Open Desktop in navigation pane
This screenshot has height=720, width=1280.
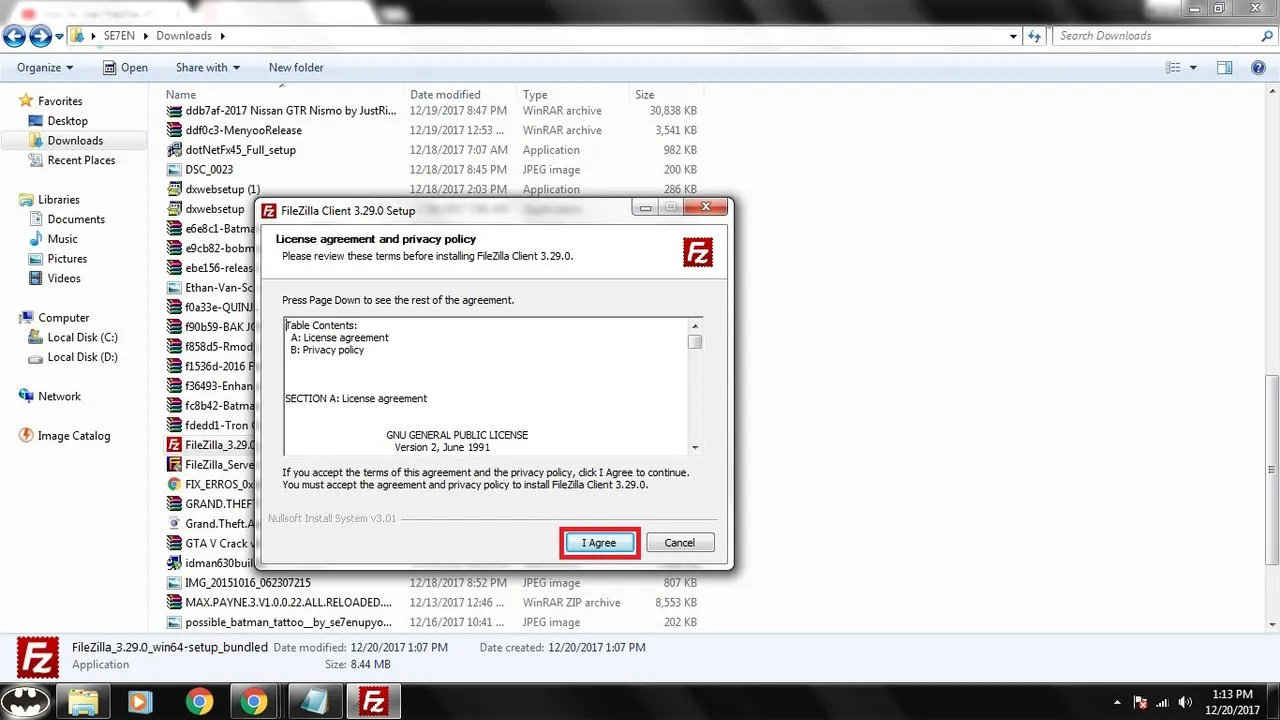pos(68,121)
